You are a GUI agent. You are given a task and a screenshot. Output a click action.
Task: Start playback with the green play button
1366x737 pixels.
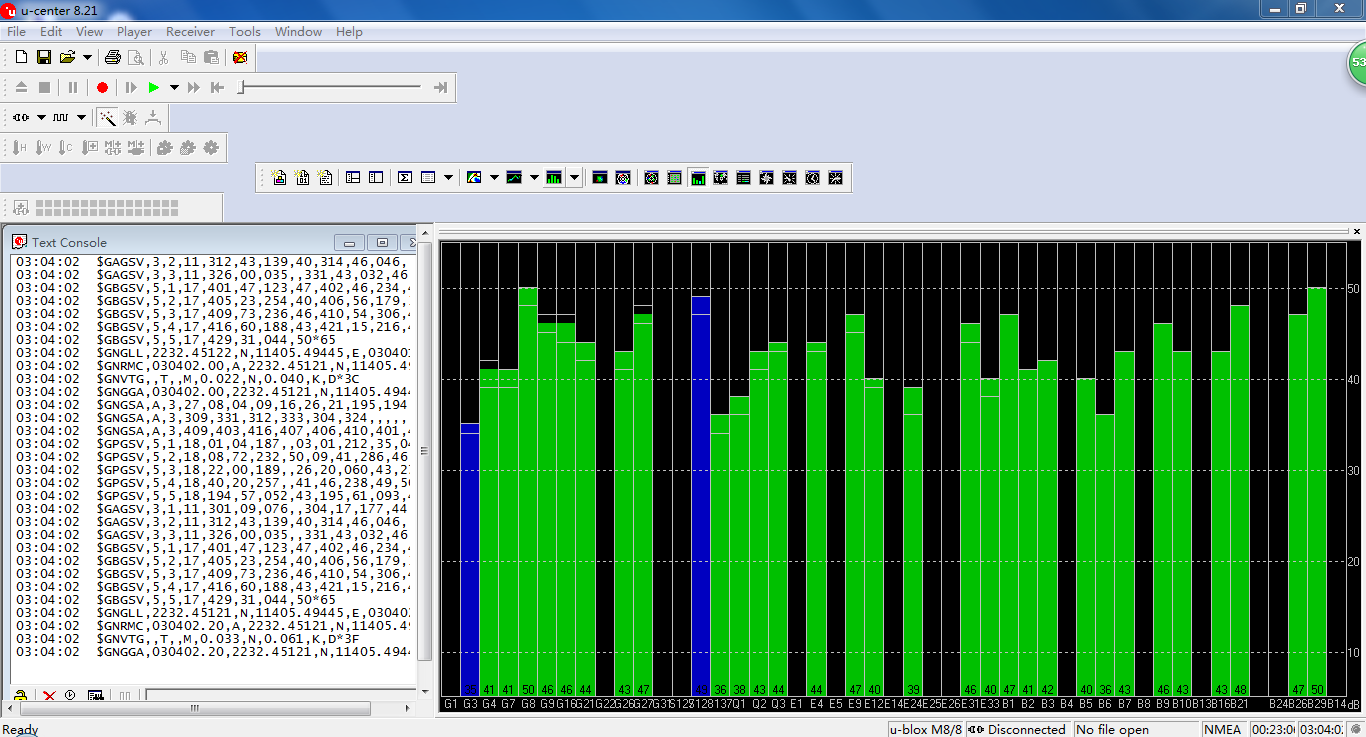(x=154, y=88)
